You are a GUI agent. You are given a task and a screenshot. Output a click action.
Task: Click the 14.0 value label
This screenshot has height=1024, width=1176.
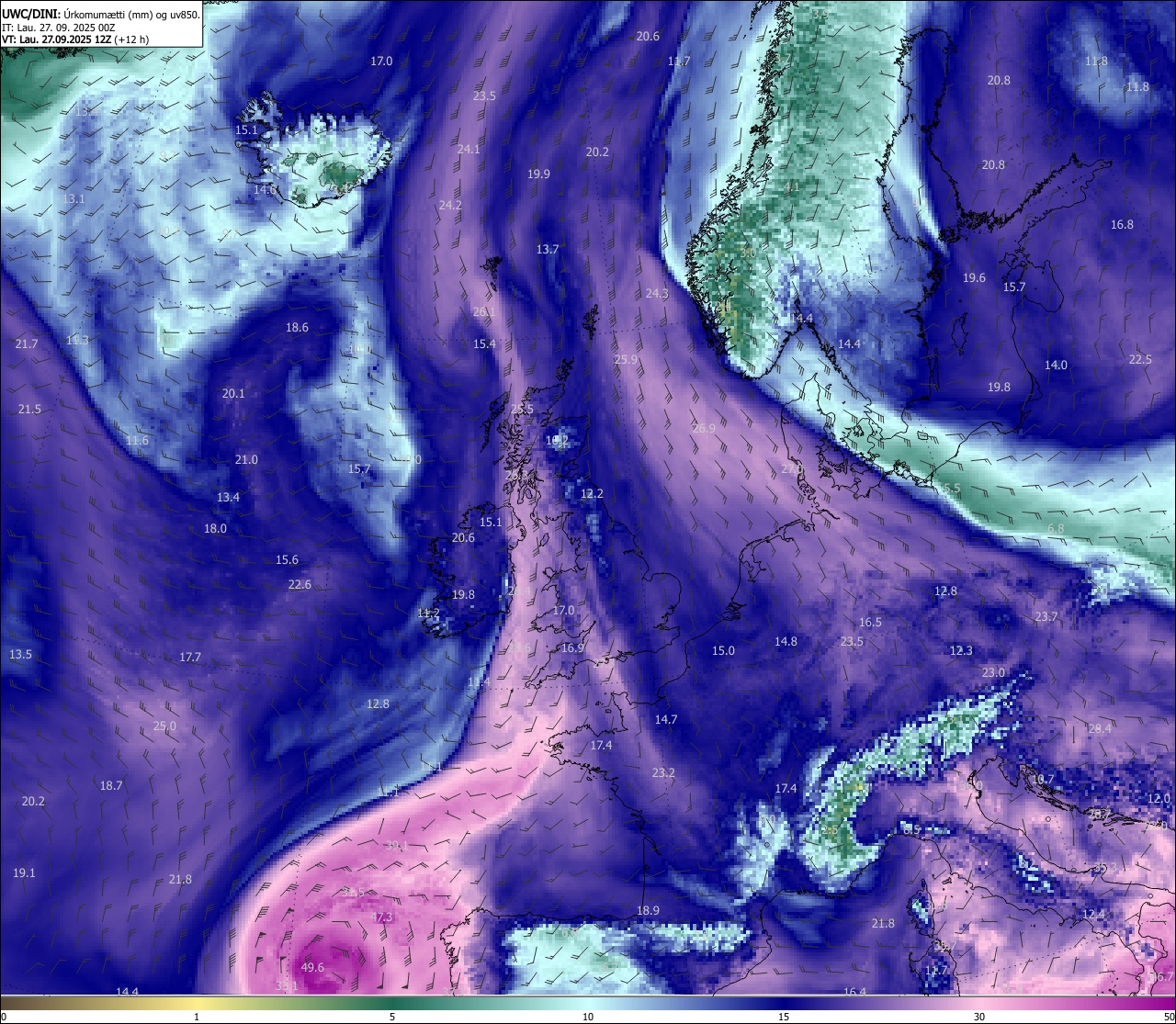(x=1056, y=365)
